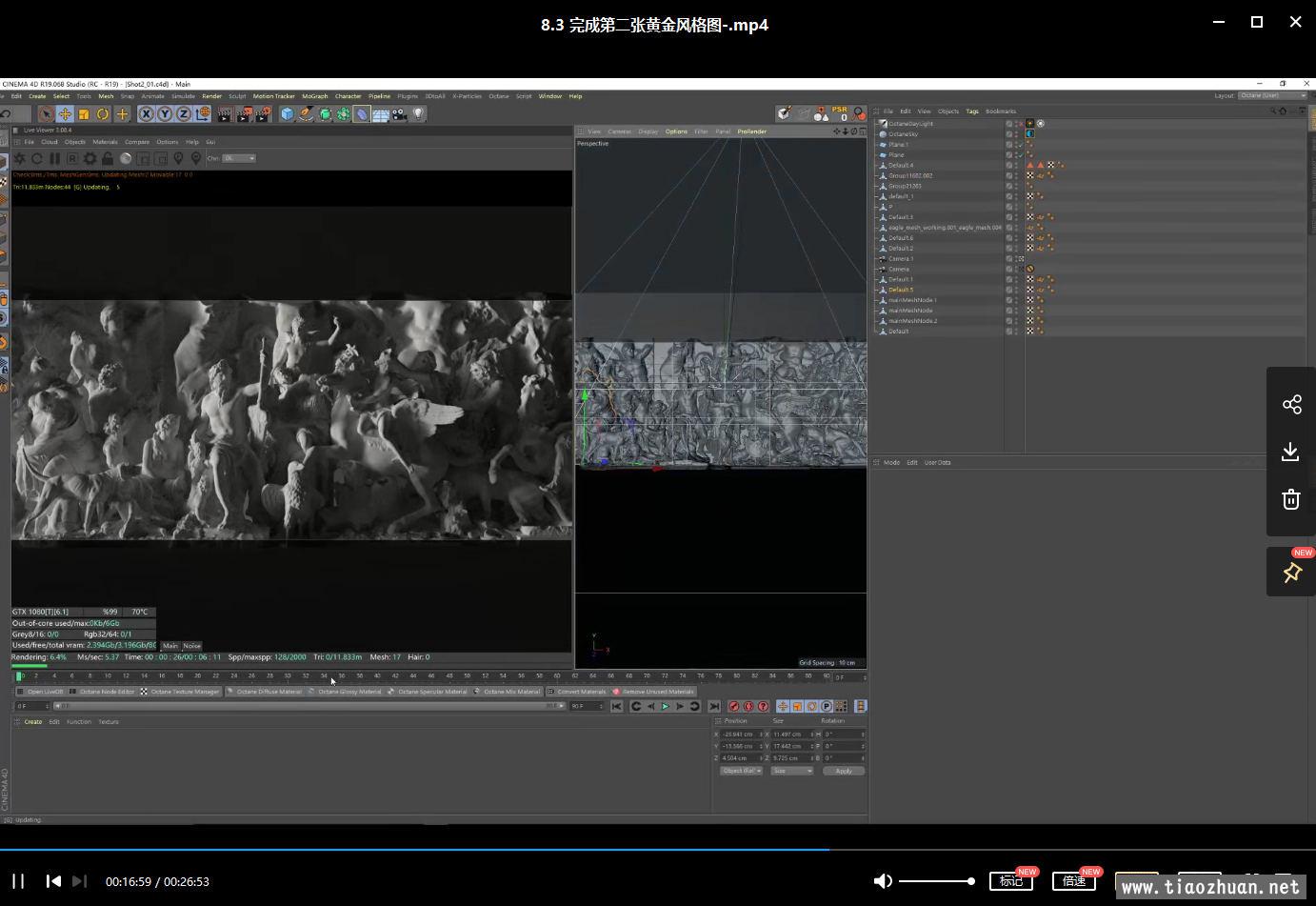Open the Size mode dropdown in coordinates panel
Screen dimensions: 1316x906
(792, 771)
